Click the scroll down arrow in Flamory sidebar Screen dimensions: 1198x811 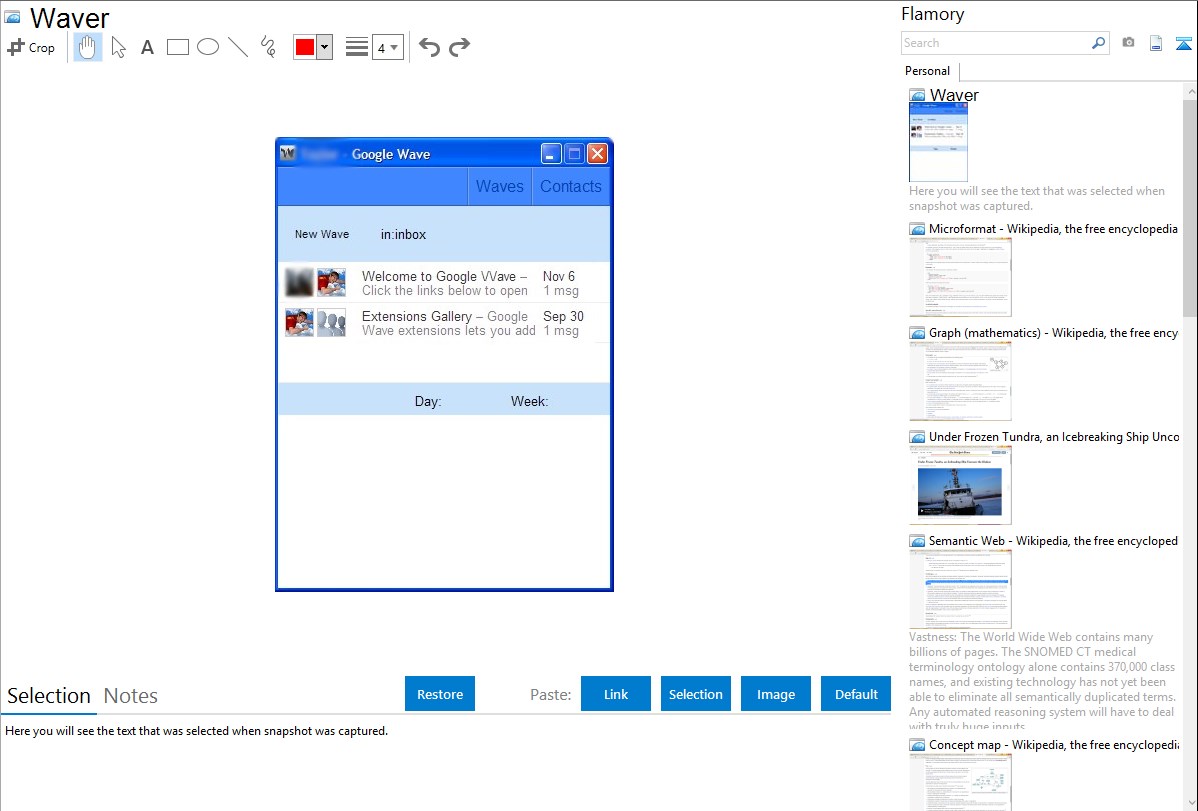[x=1190, y=803]
